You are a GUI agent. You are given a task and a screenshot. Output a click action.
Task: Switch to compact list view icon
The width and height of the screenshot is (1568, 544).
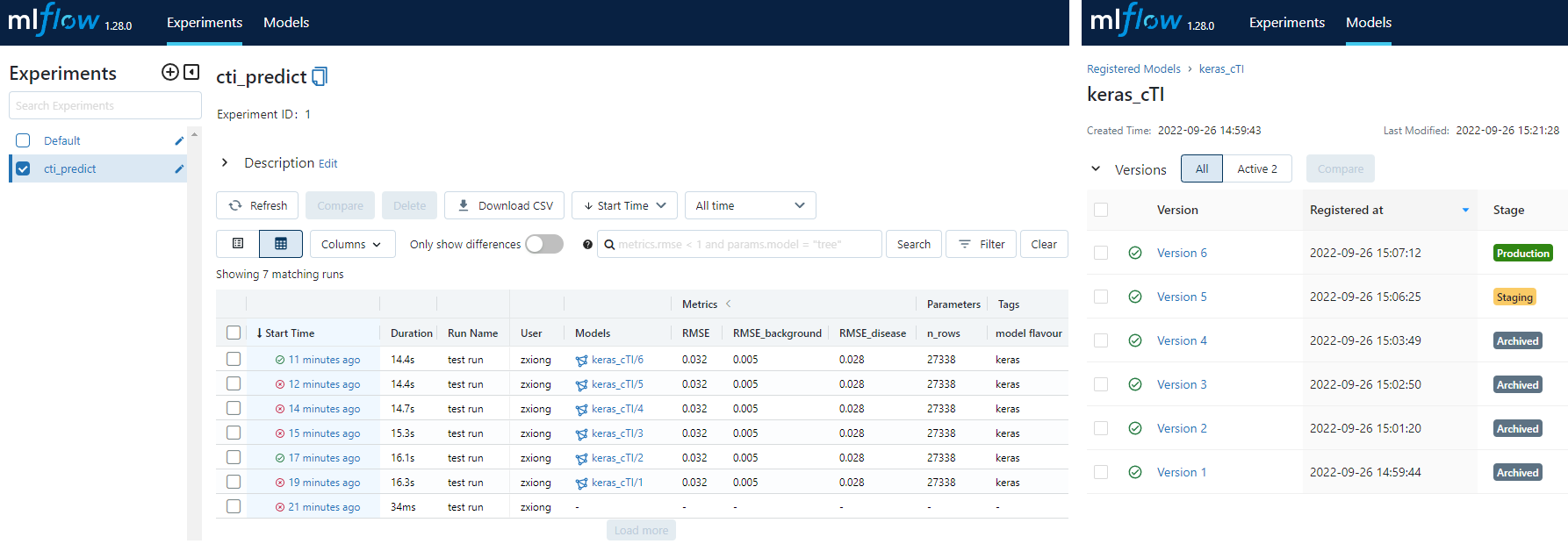coord(238,244)
